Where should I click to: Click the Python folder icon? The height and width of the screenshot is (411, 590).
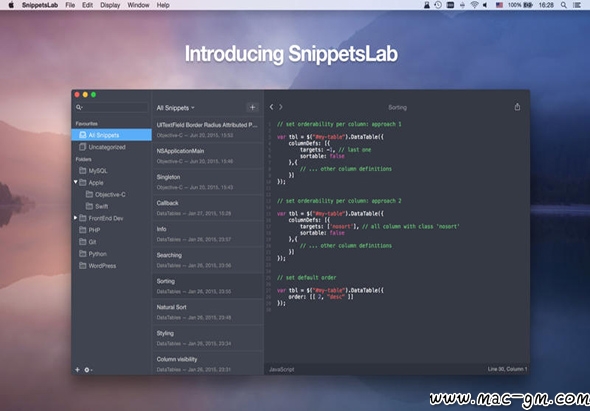pyautogui.click(x=82, y=254)
